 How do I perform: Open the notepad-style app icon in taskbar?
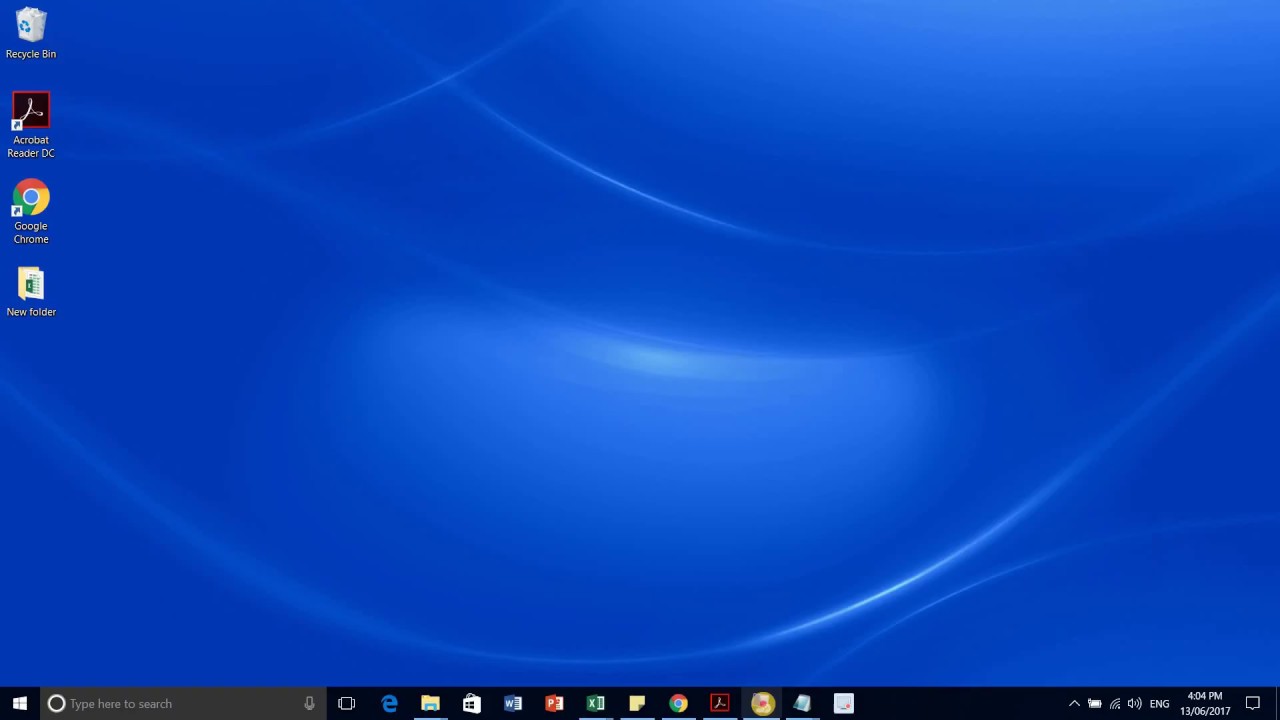point(802,703)
